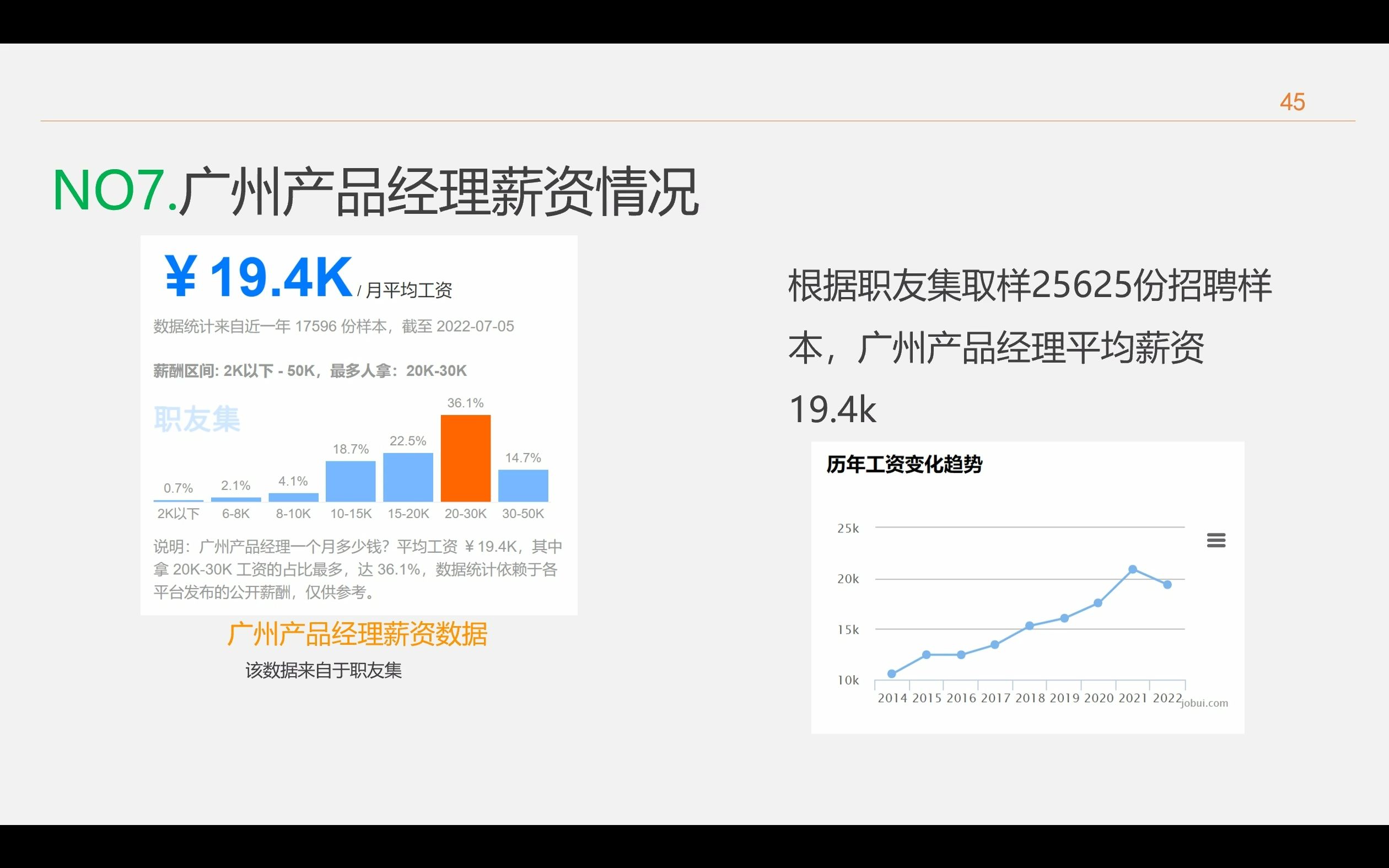Click the jobui.com credit link

(x=1205, y=703)
